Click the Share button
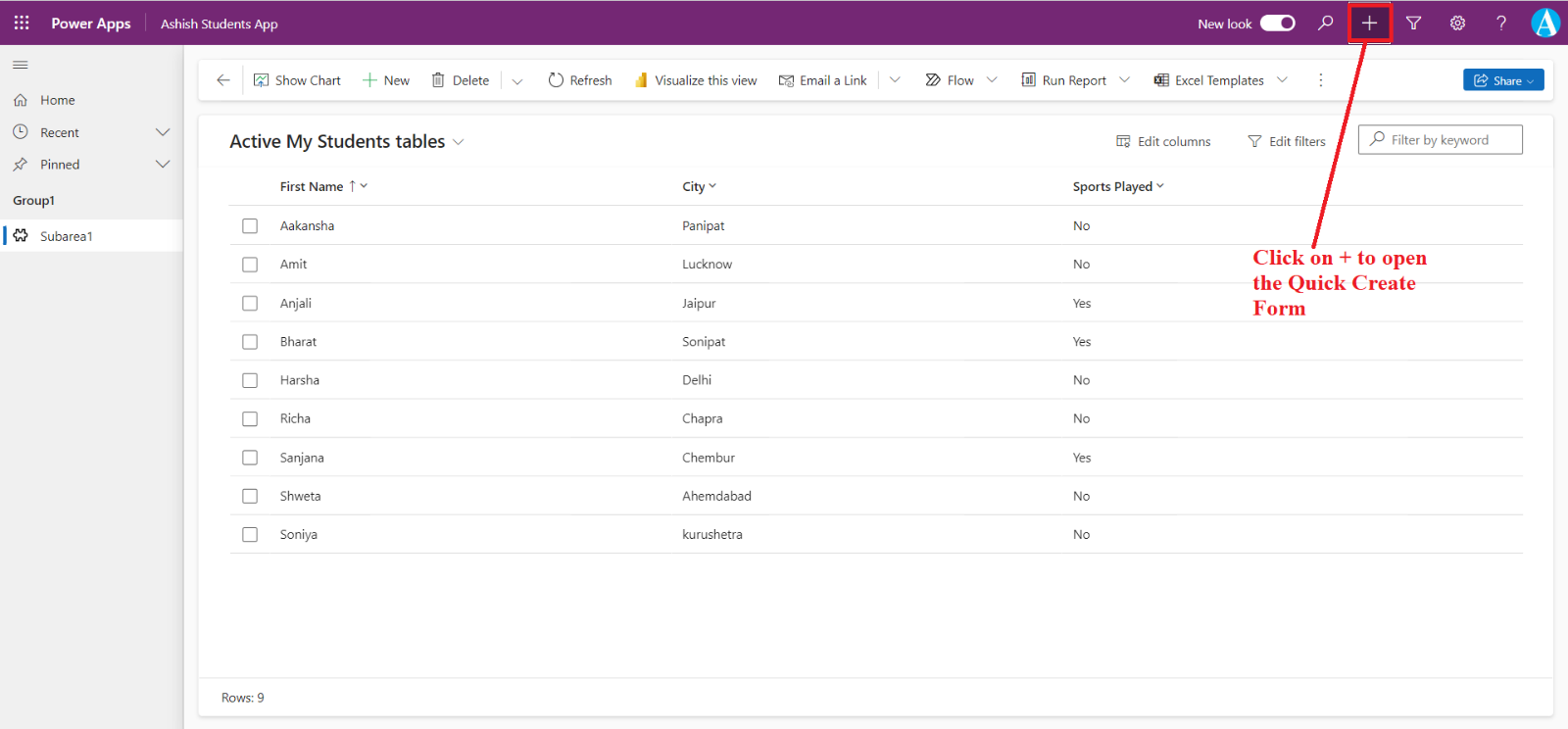Screen dimensions: 1568x729 pyautogui.click(x=1502, y=80)
